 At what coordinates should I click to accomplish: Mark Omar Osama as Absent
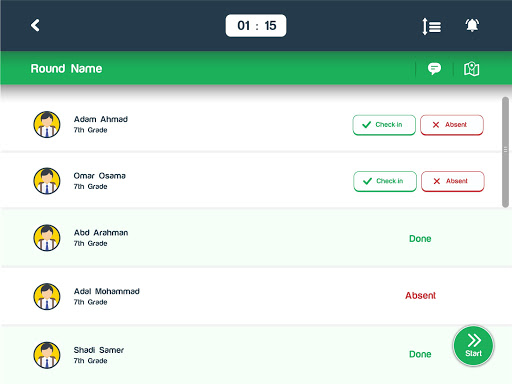453,181
